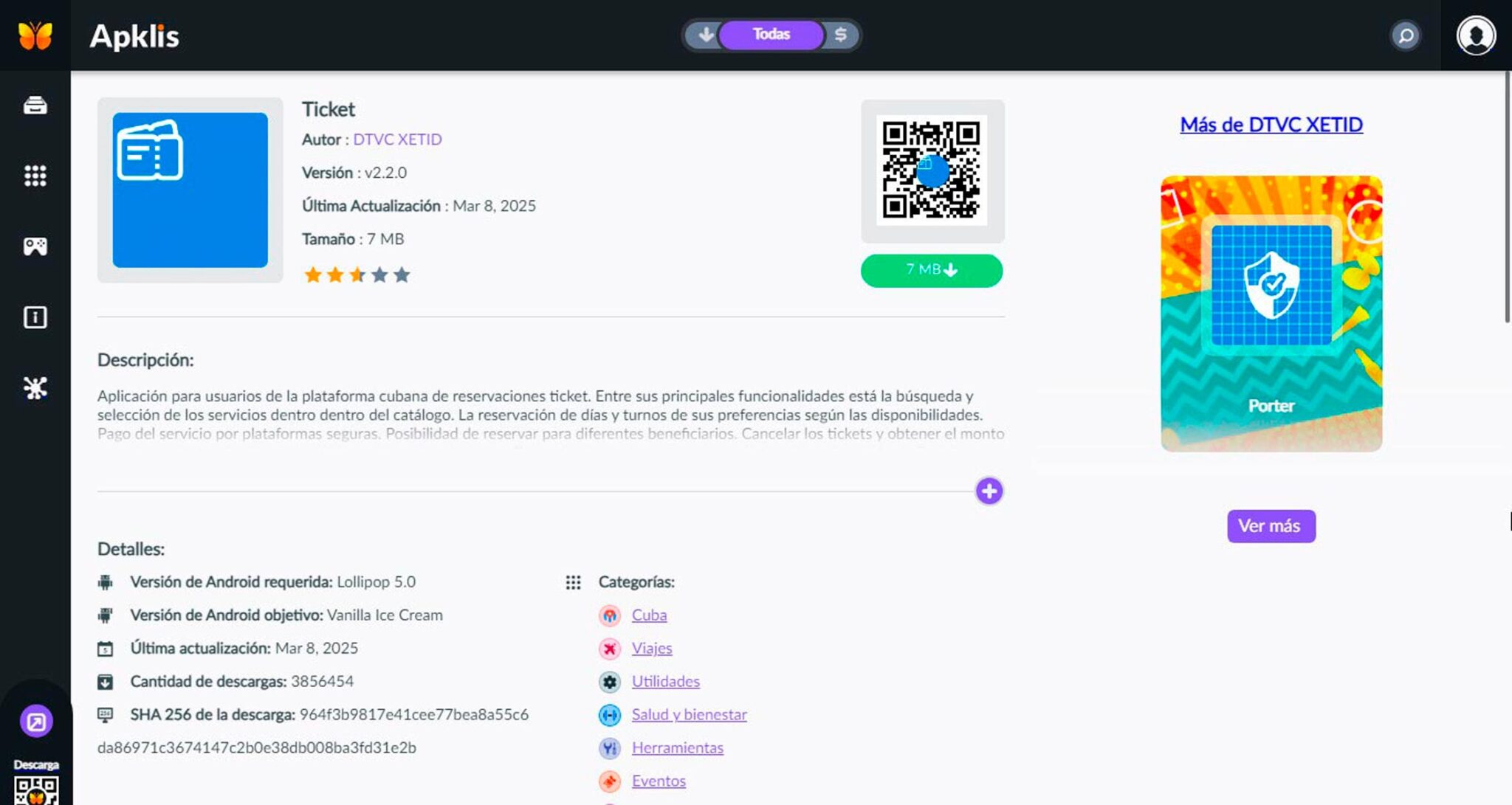Click the Eventos category icon
1512x805 pixels.
610,781
